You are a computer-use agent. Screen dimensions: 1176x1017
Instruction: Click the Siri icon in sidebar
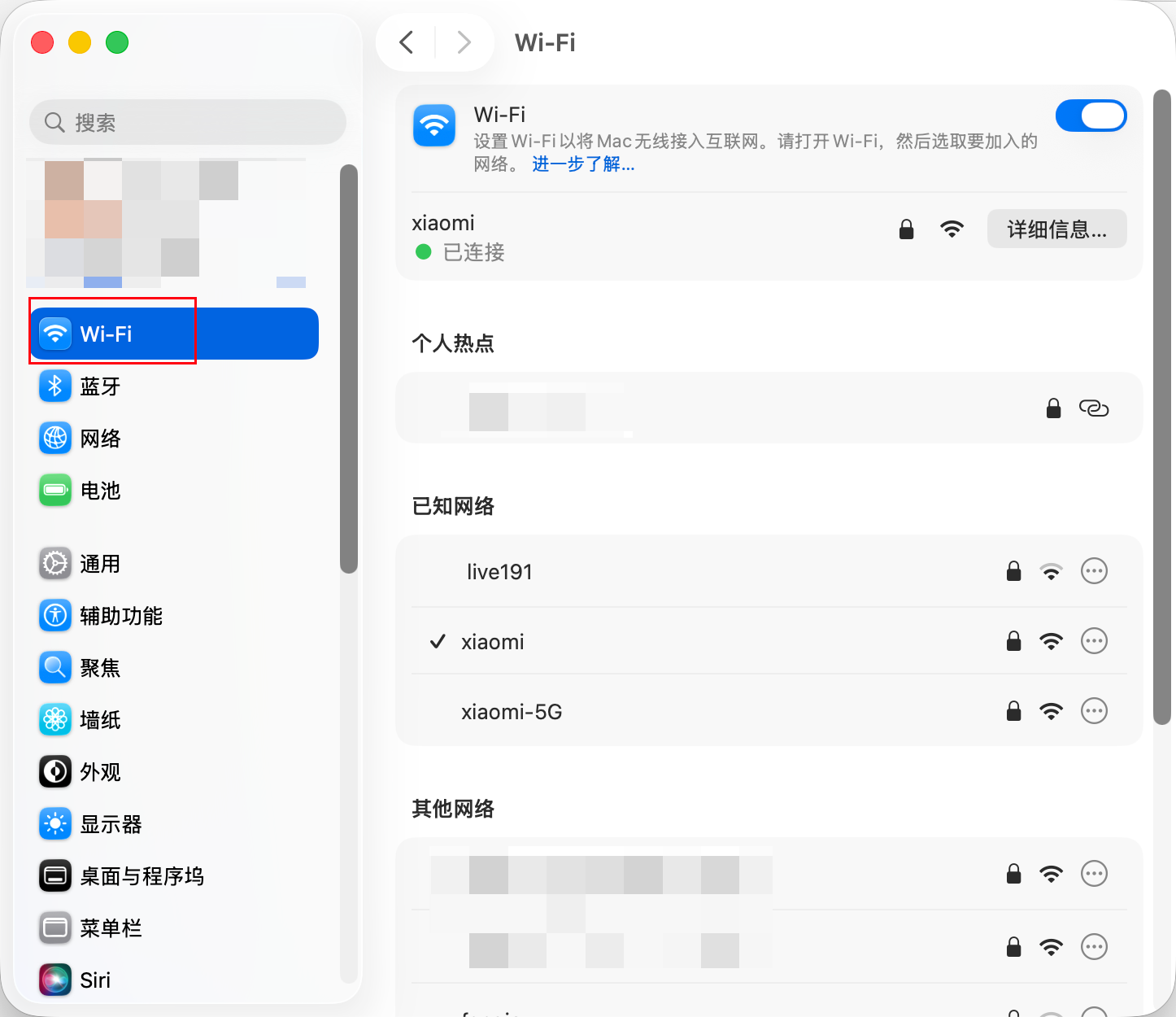click(x=55, y=980)
